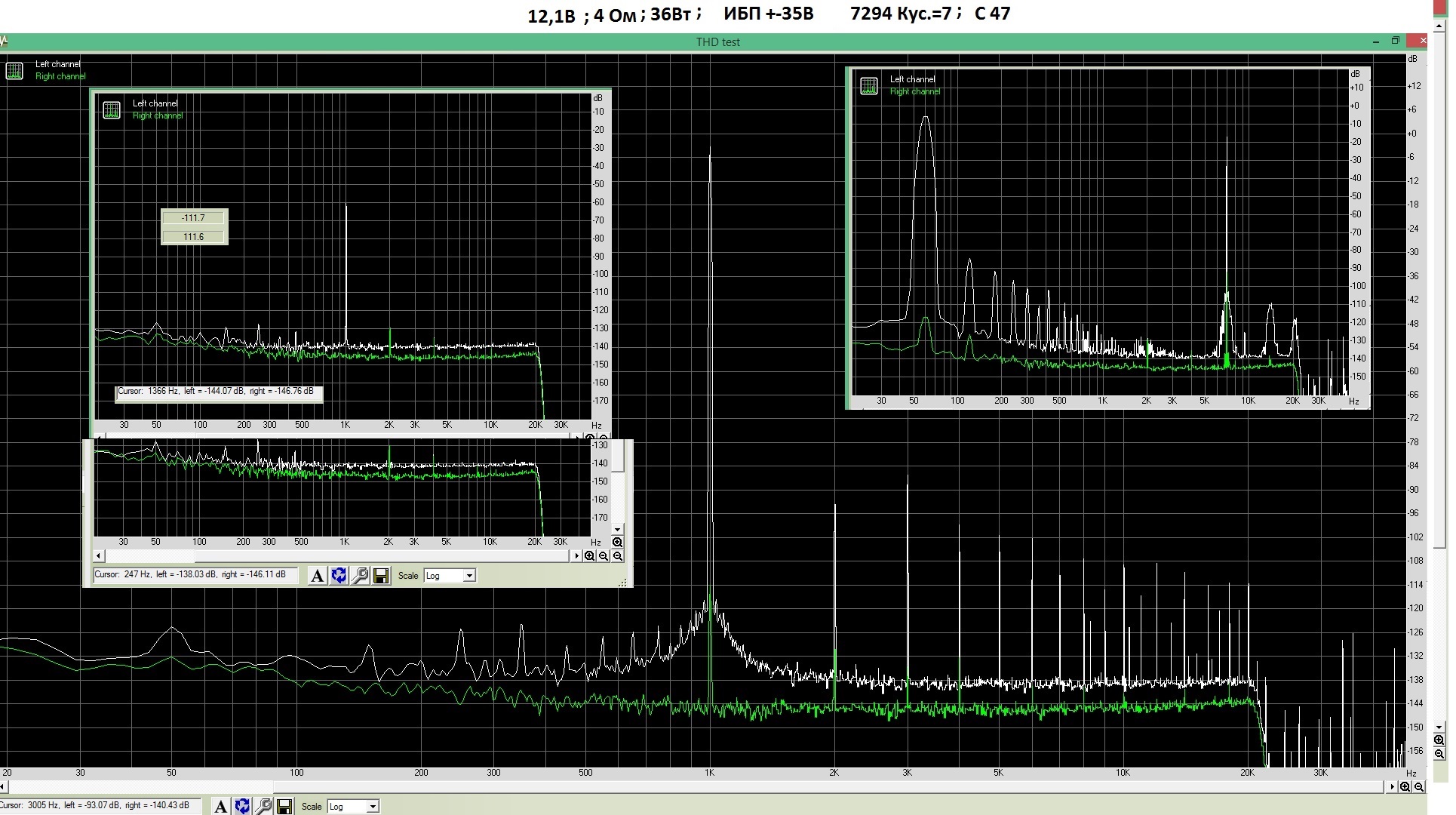
Task: Click the 111.6 value box in left inset
Action: point(193,237)
